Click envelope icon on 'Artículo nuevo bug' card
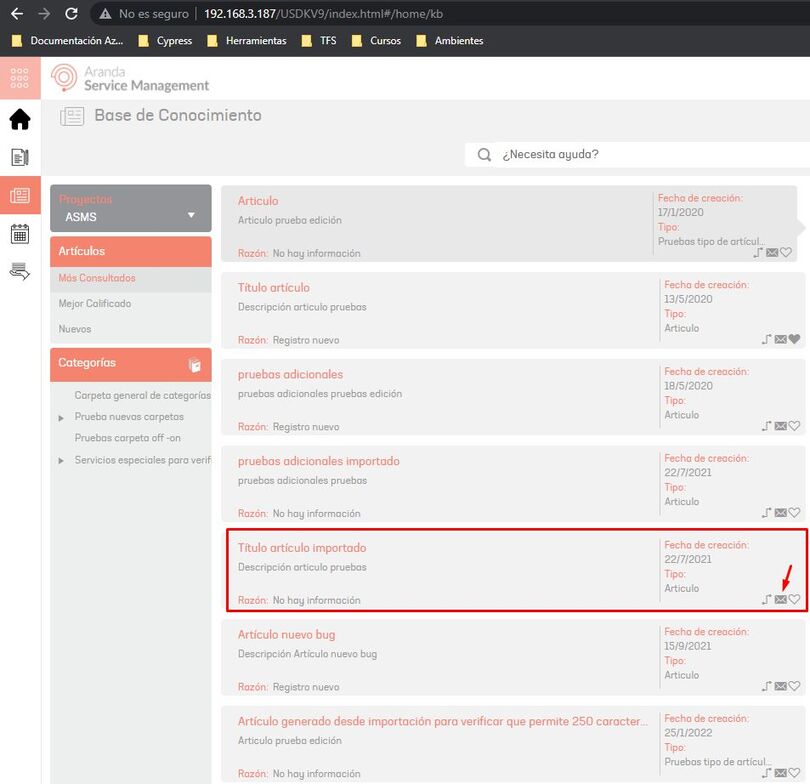 [781, 686]
